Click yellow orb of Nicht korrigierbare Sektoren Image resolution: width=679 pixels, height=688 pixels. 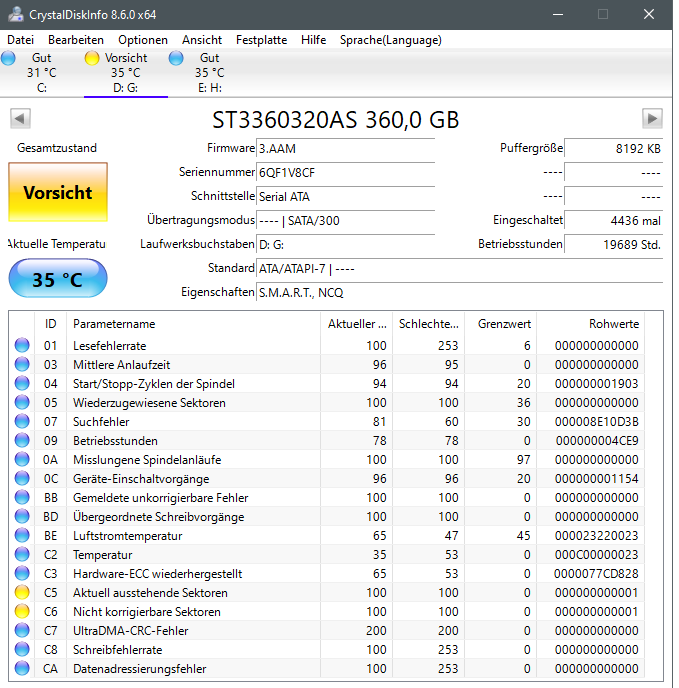[x=22, y=612]
